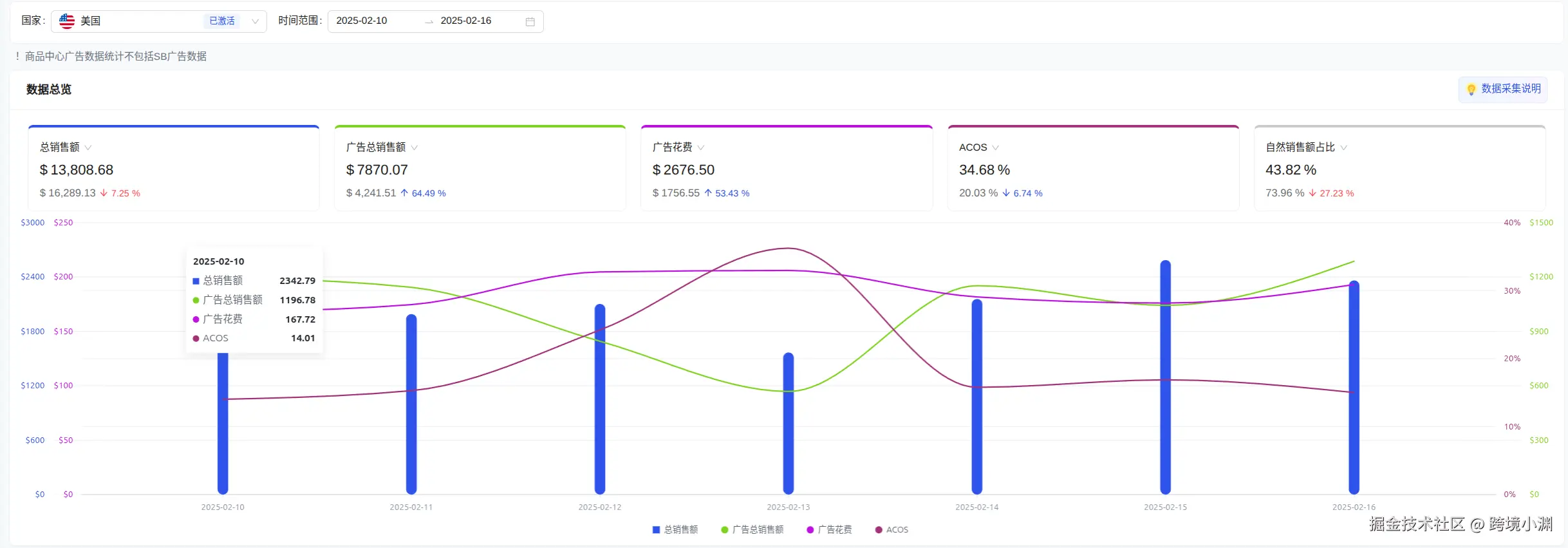
Task: Click the 广告花费 purple legend swatch
Action: (810, 530)
